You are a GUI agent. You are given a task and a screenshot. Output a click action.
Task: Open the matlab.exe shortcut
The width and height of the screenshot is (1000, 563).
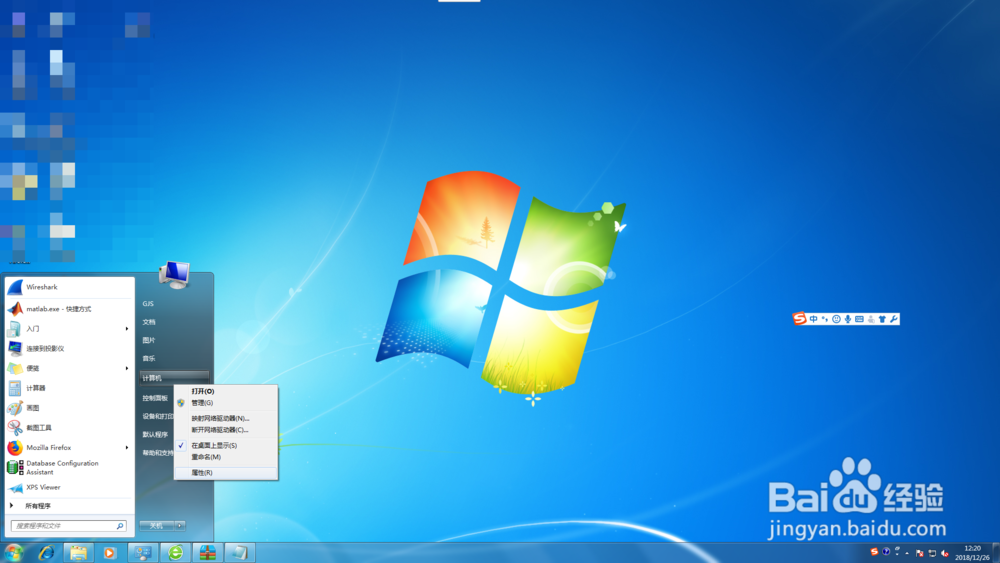click(69, 309)
